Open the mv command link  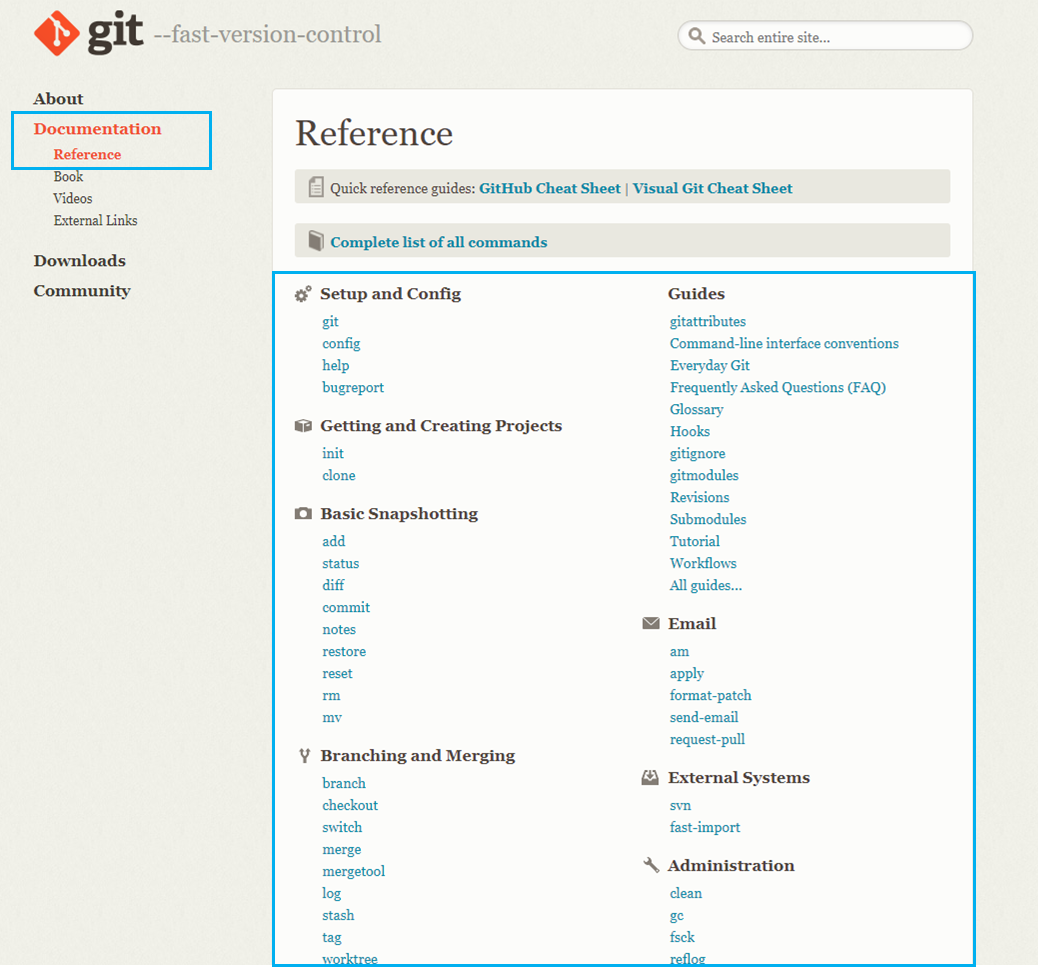(332, 717)
